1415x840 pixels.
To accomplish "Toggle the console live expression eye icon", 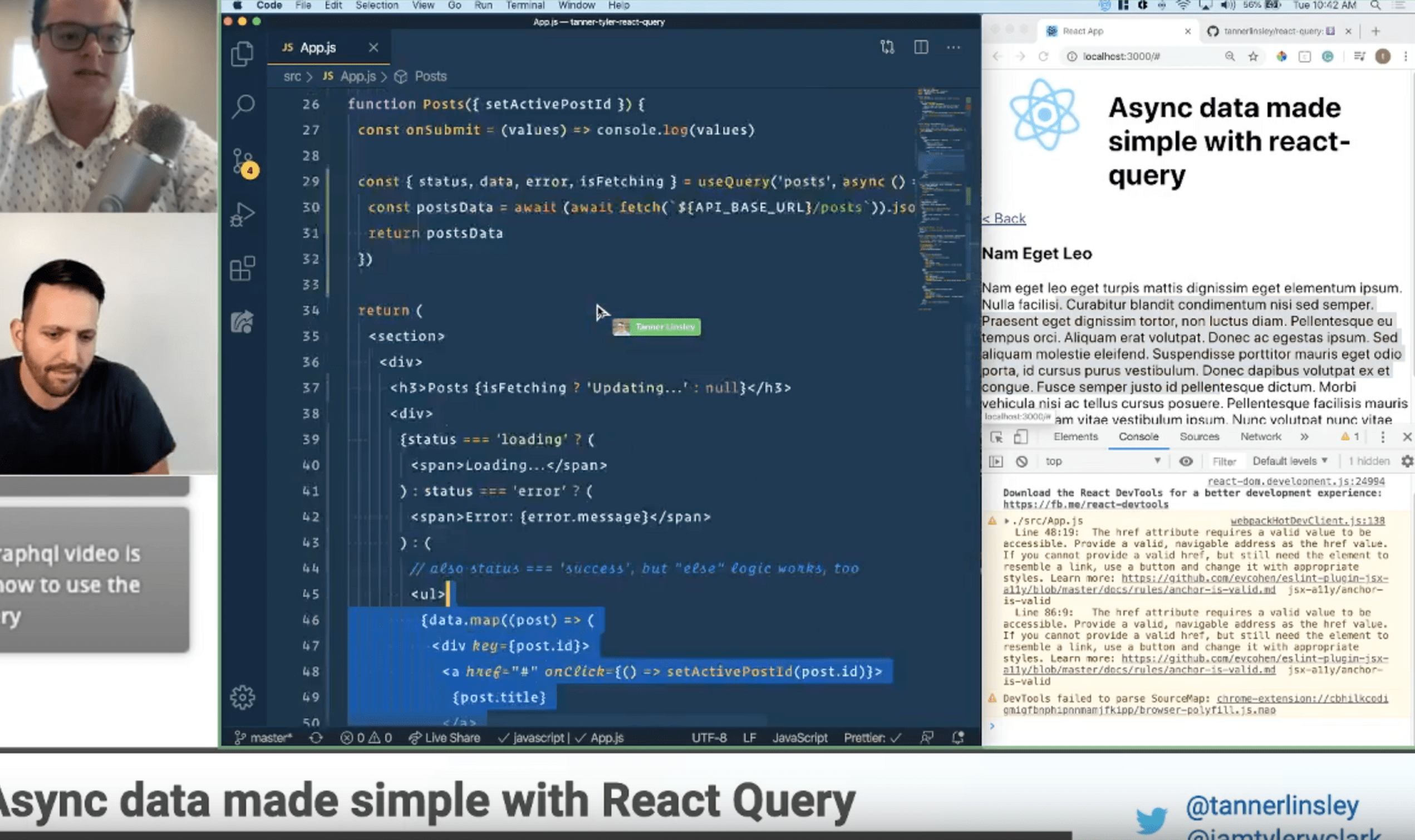I will [x=1186, y=461].
